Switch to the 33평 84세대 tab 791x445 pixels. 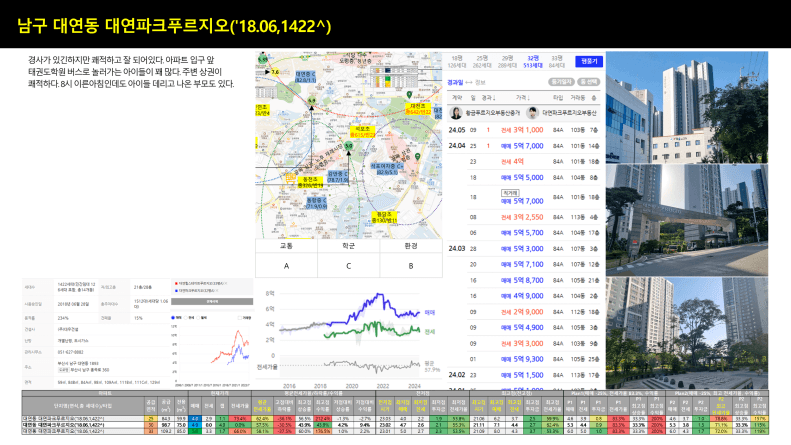coord(557,62)
